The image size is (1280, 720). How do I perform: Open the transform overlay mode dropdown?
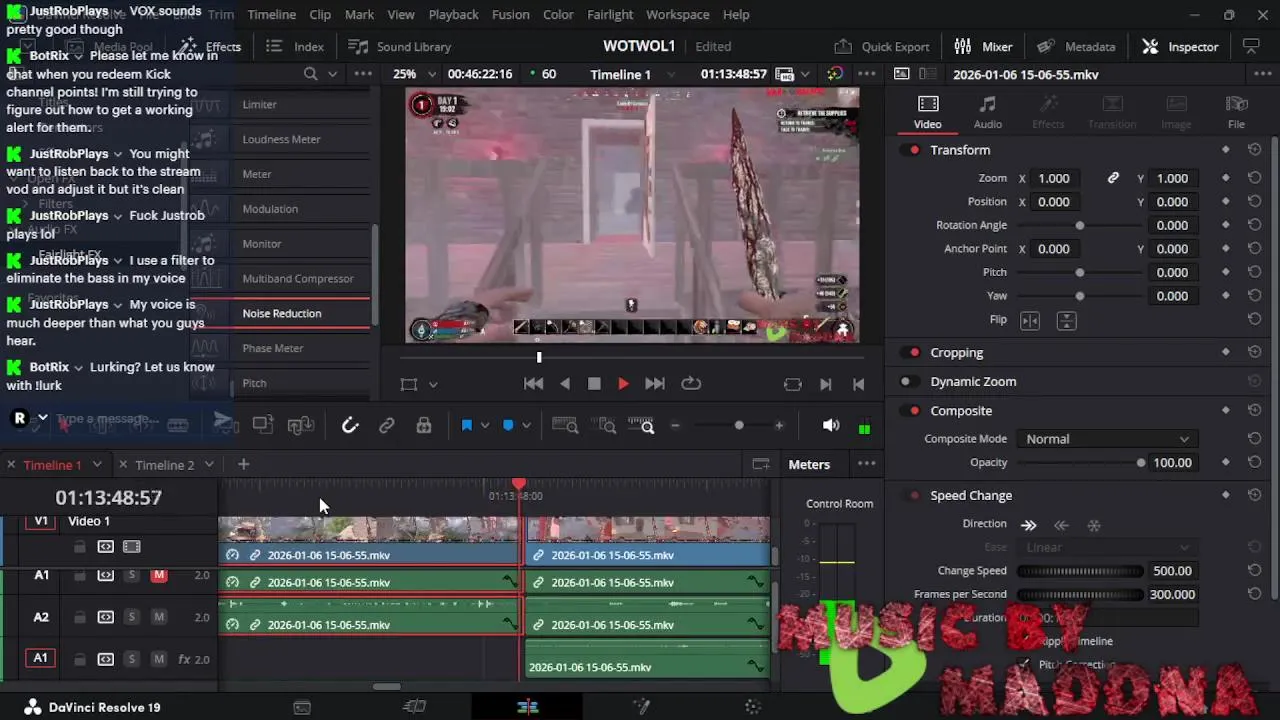pos(433,384)
